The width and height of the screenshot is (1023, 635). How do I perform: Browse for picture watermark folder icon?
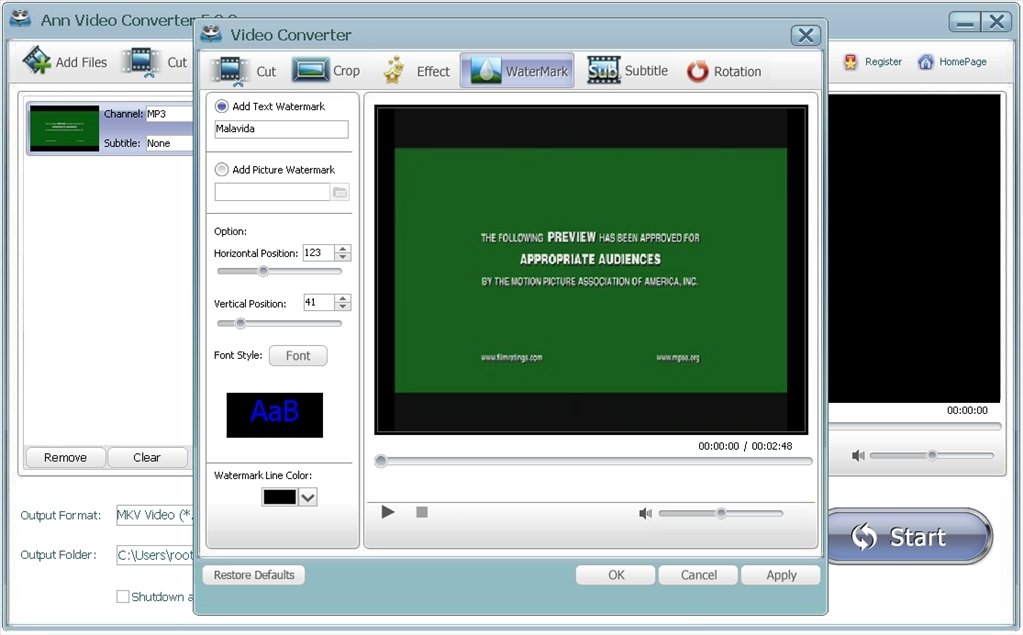click(340, 192)
